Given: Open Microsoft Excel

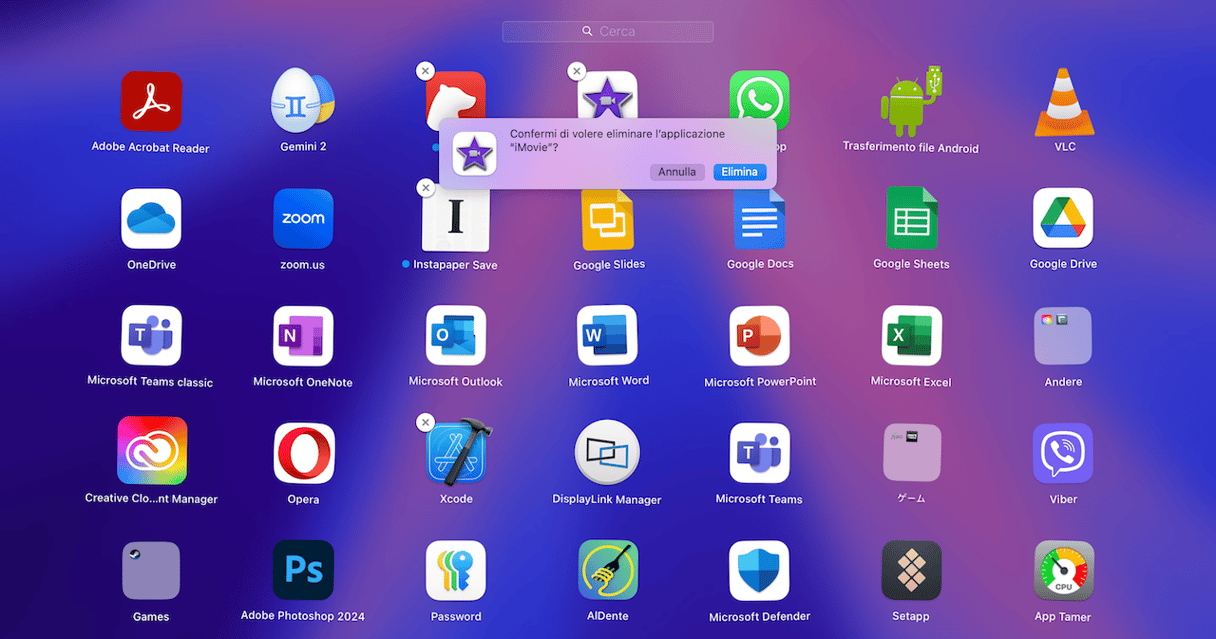Looking at the screenshot, I should [912, 336].
